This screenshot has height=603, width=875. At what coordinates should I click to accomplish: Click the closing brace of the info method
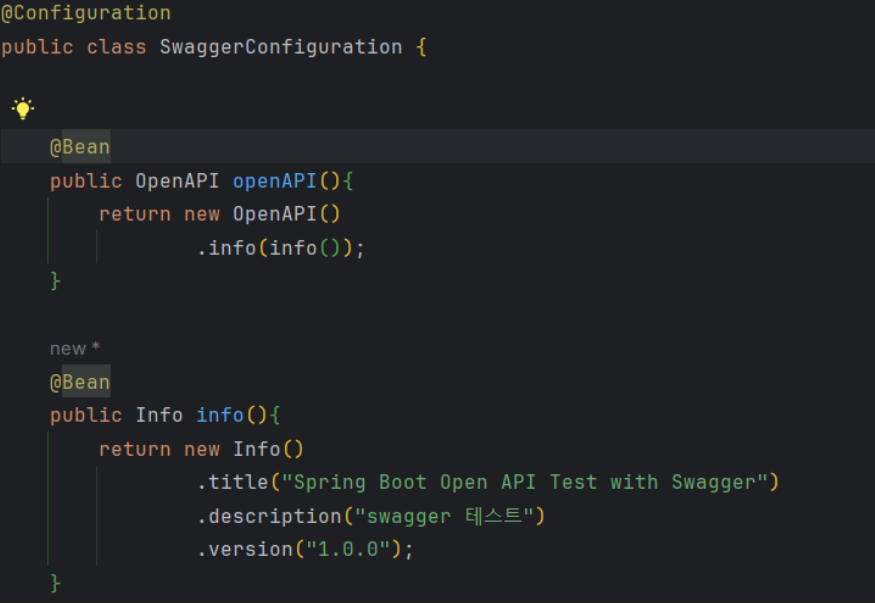(x=55, y=583)
